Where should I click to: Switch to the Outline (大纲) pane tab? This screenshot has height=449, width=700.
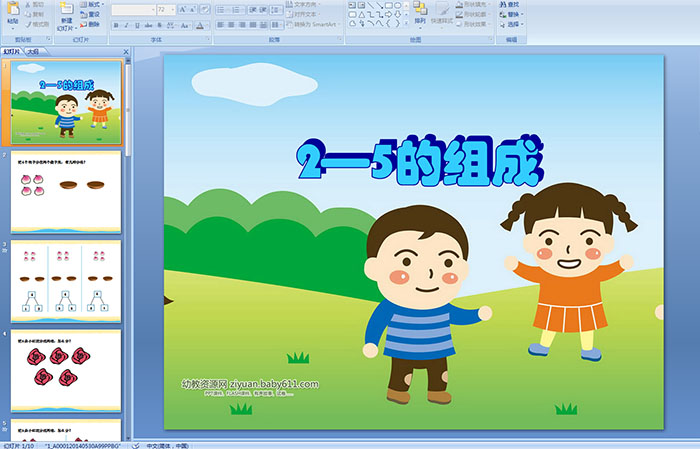[33, 52]
